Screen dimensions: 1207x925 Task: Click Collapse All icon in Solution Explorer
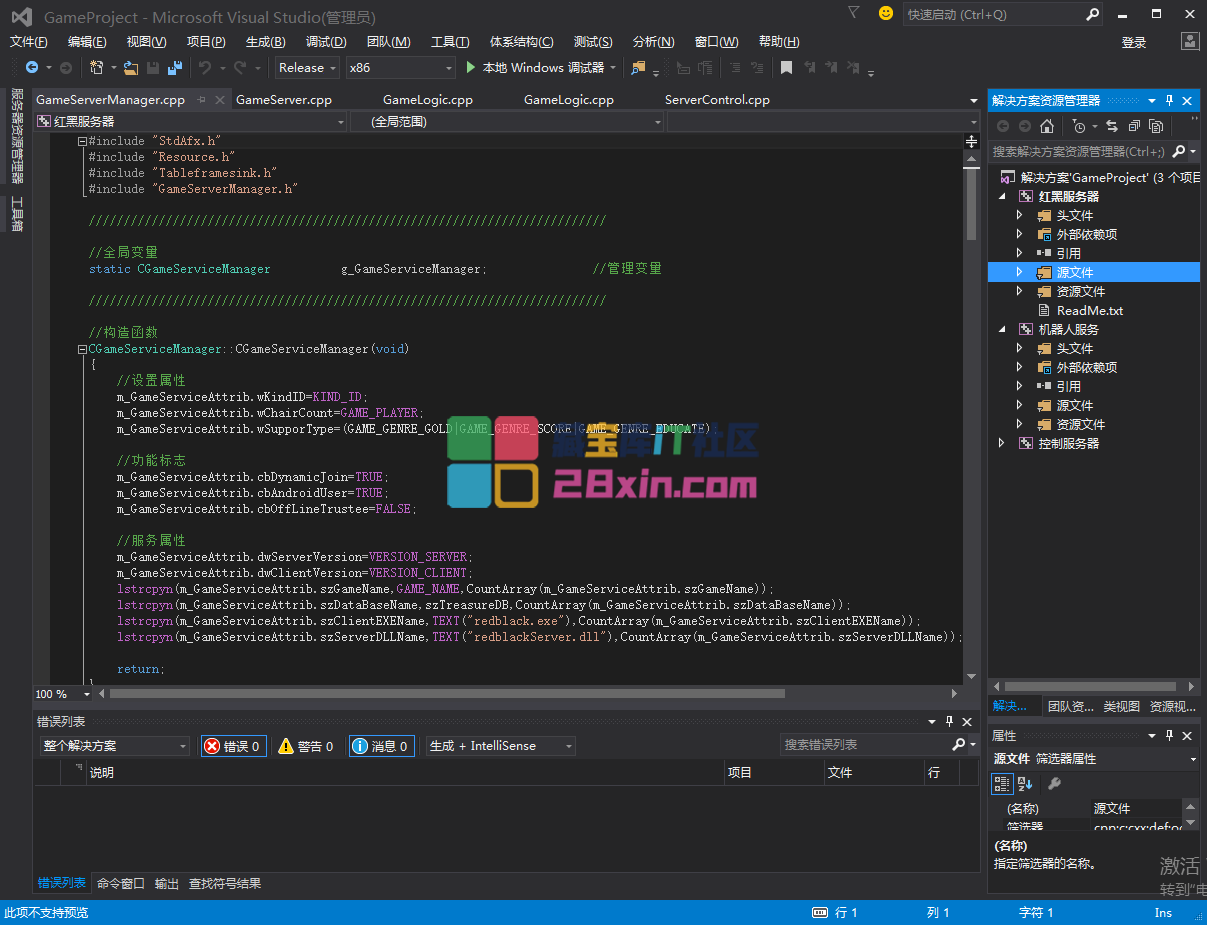1134,126
